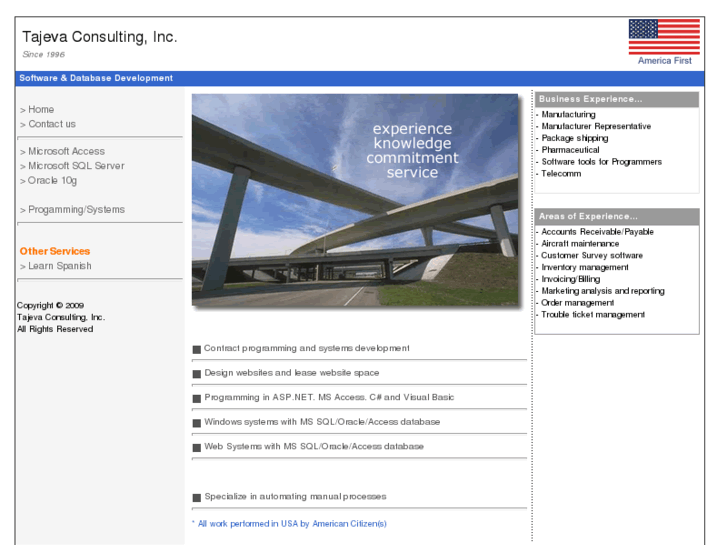Click 'Web Systems with MS SQL/Oracle/Access' line
This screenshot has height=545, width=727.
pos(314,447)
